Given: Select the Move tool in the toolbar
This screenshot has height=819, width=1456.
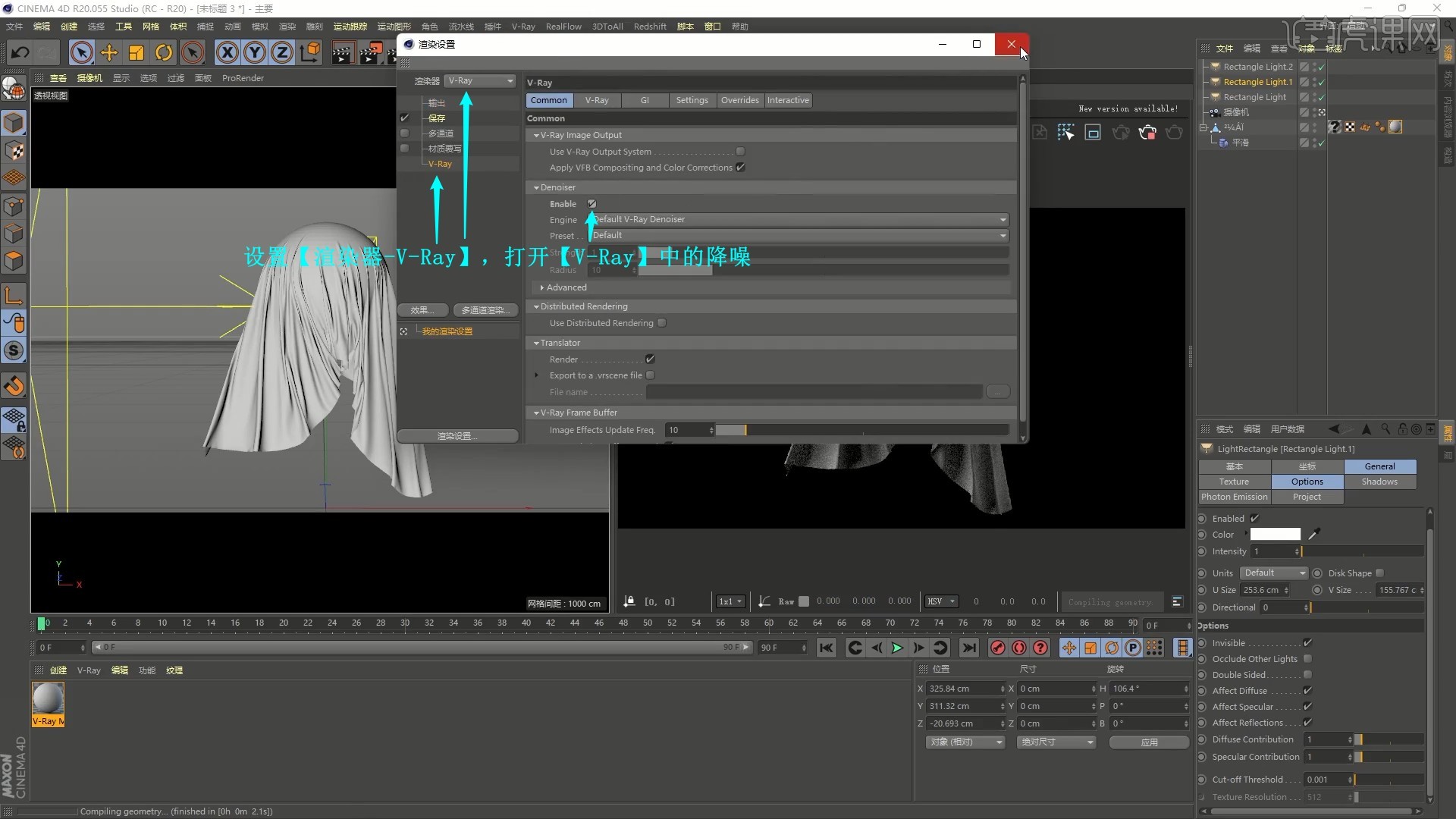Looking at the screenshot, I should (x=108, y=52).
